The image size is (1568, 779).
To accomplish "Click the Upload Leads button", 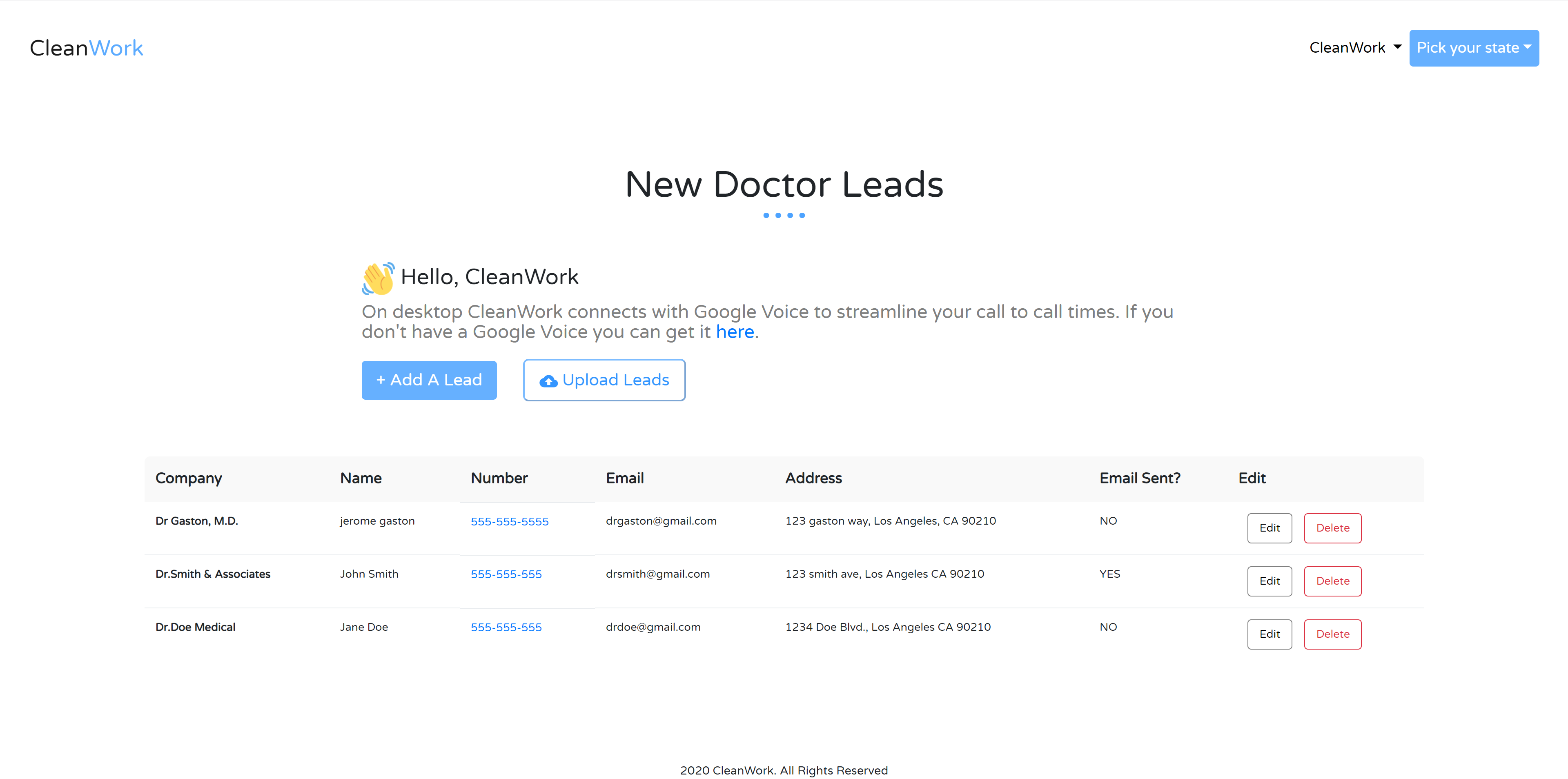I will pyautogui.click(x=604, y=380).
